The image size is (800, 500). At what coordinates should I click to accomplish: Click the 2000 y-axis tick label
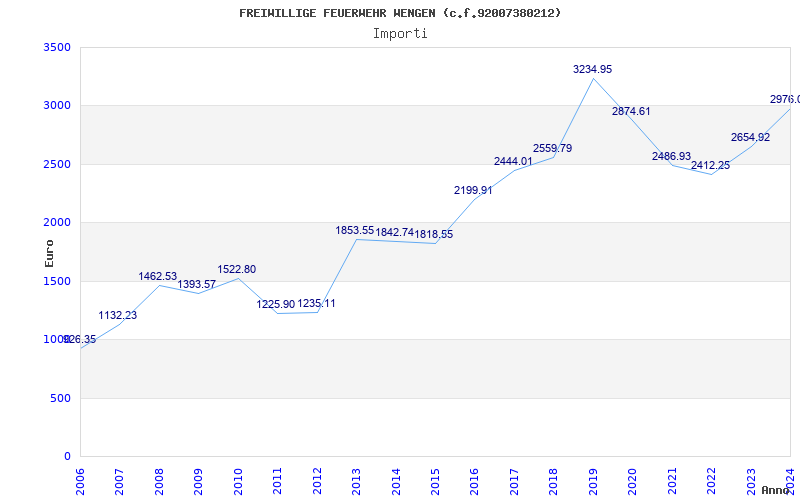(58, 222)
